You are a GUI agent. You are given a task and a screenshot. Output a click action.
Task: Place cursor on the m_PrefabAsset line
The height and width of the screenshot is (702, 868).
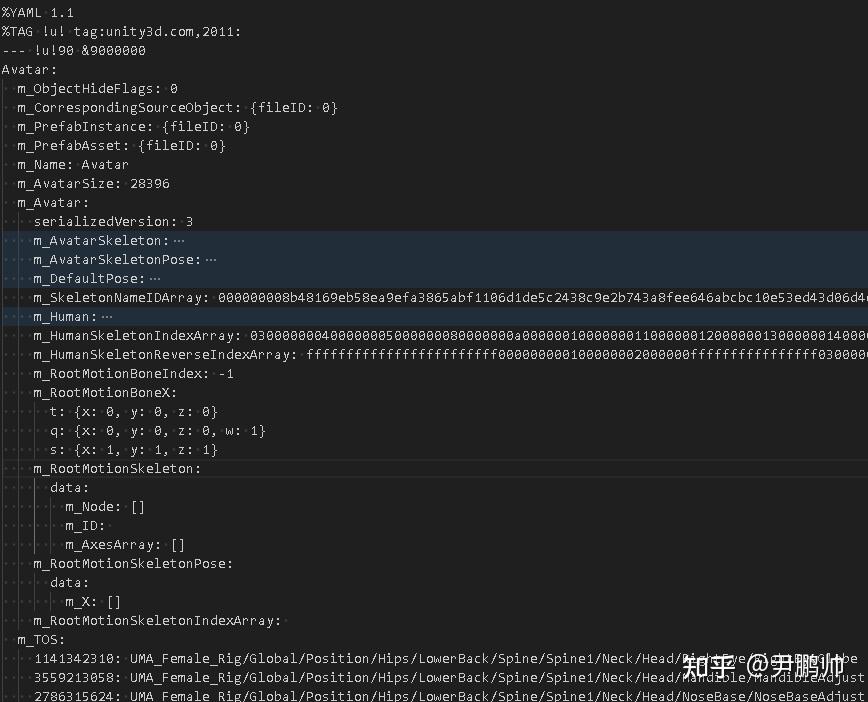tap(121, 146)
